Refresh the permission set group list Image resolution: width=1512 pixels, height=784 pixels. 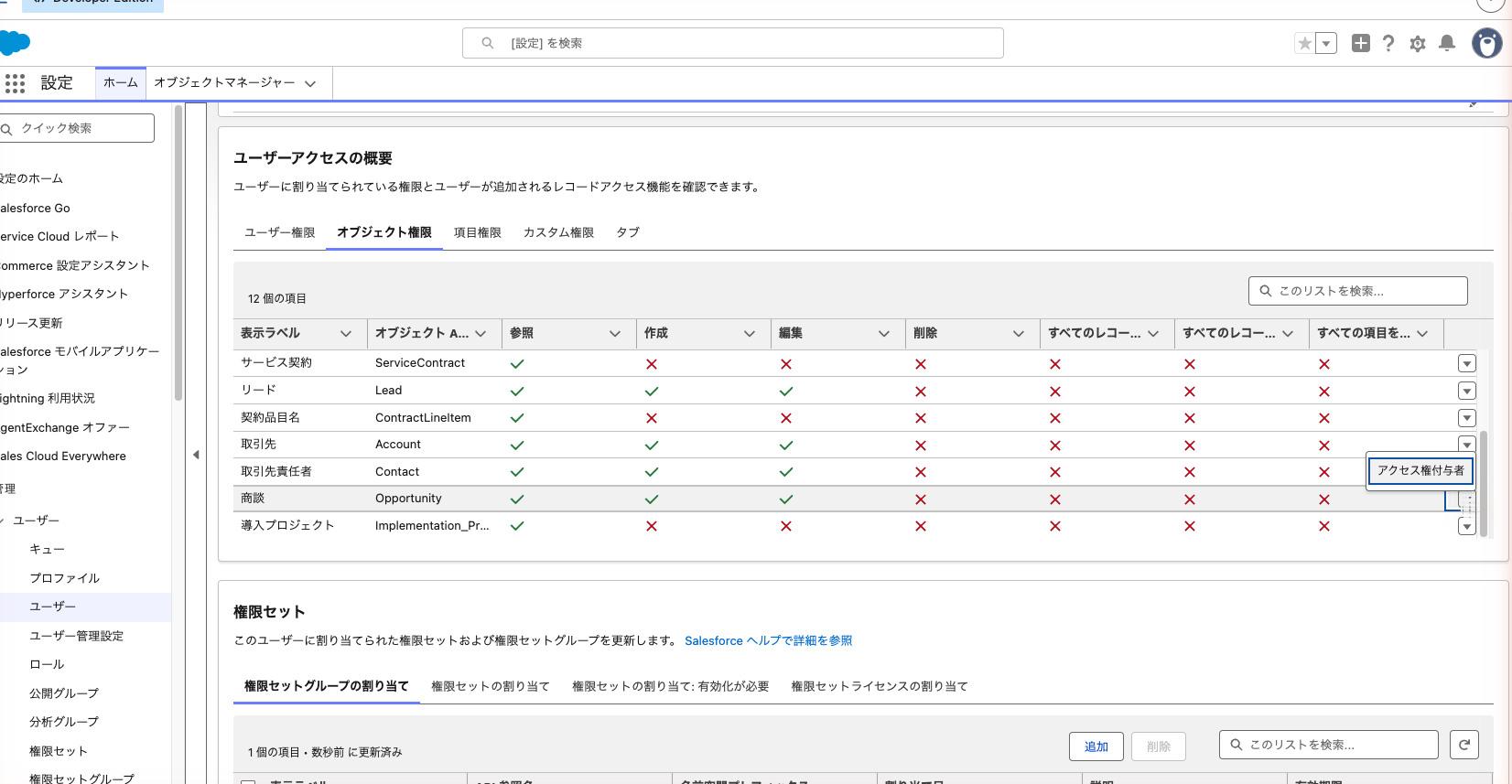click(x=1464, y=745)
